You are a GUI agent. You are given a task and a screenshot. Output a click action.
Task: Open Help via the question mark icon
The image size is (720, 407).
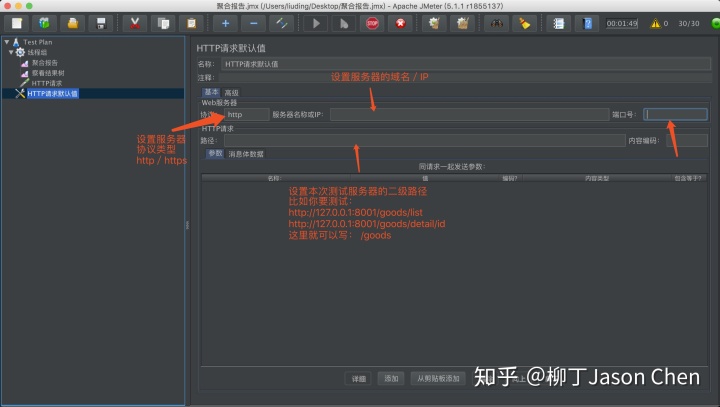click(x=587, y=23)
